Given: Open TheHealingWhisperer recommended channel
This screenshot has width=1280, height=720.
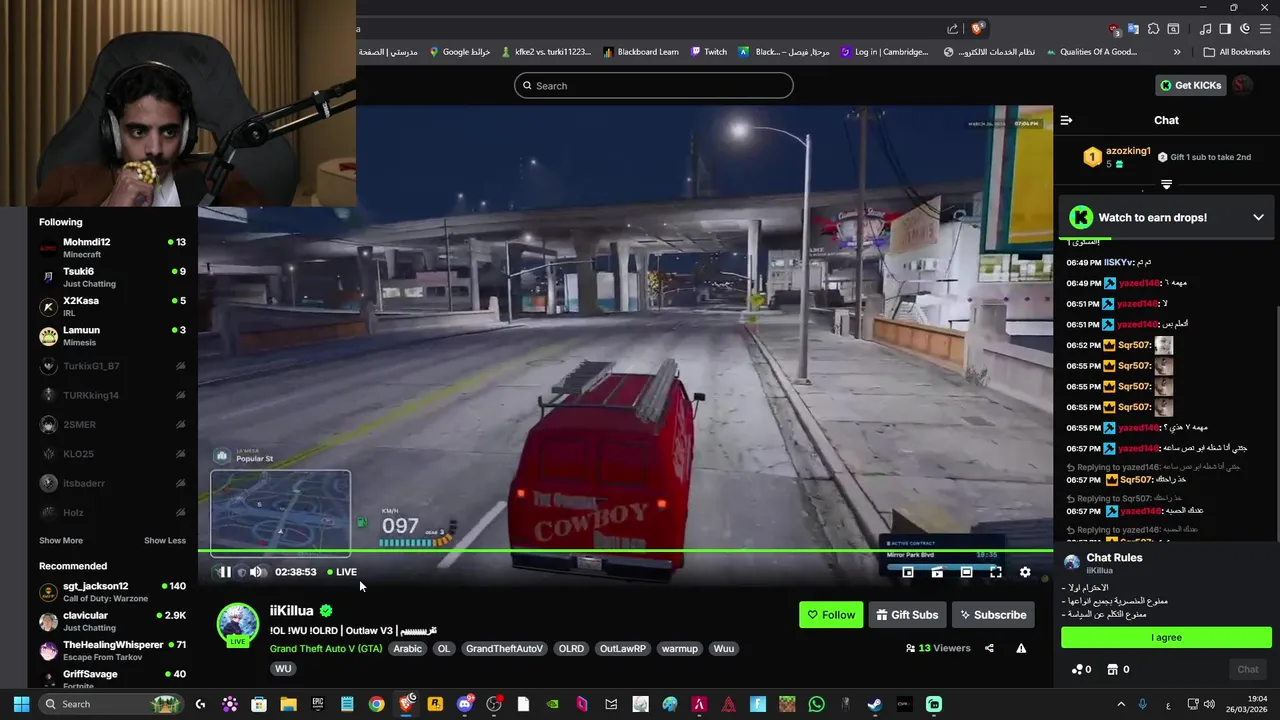Looking at the screenshot, I should click(112, 650).
